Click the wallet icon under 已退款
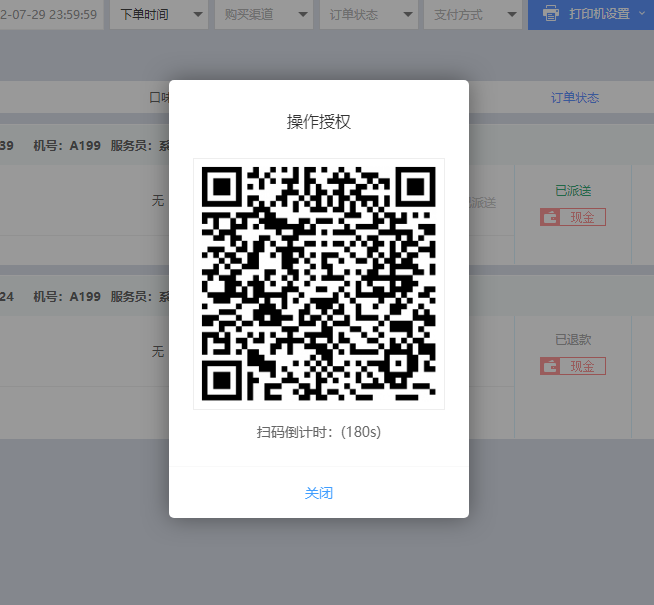Image resolution: width=654 pixels, height=605 pixels. (549, 366)
